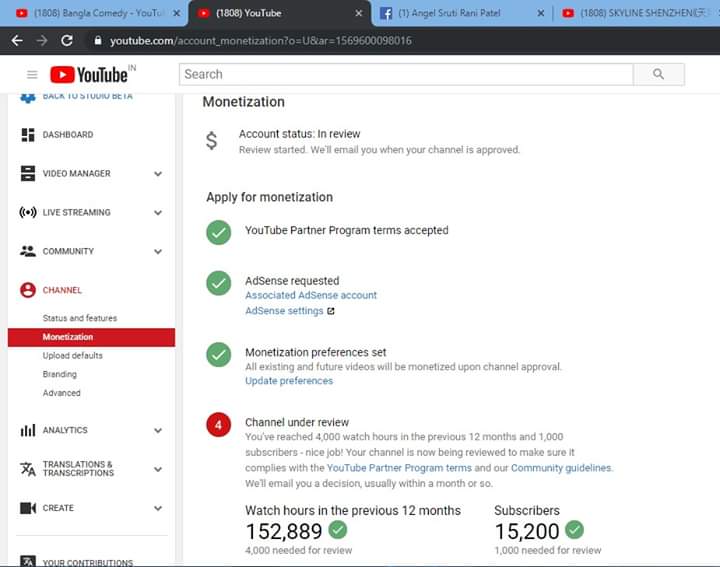Open Status and features under Channel
This screenshot has width=720, height=567.
[x=80, y=318]
